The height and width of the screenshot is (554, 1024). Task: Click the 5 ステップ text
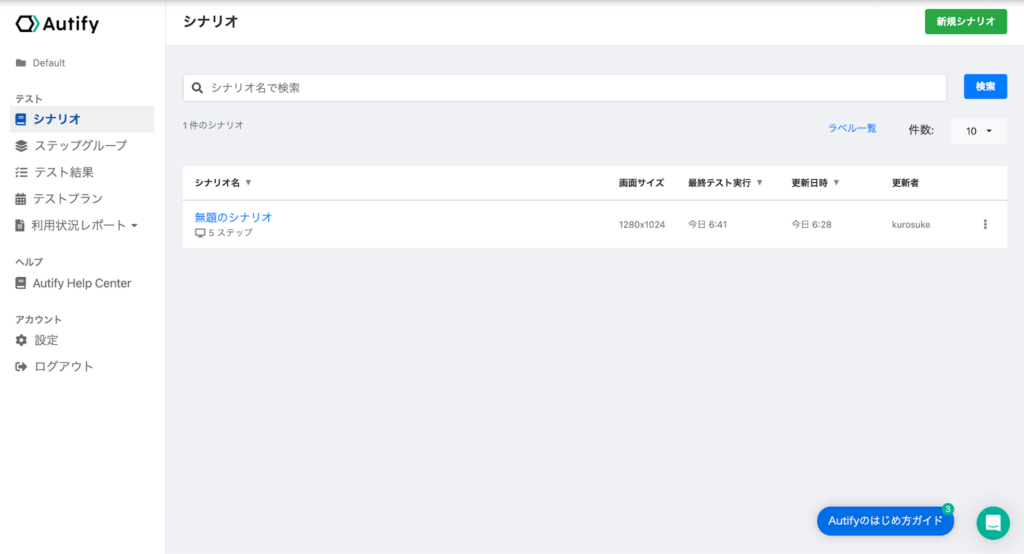point(230,233)
